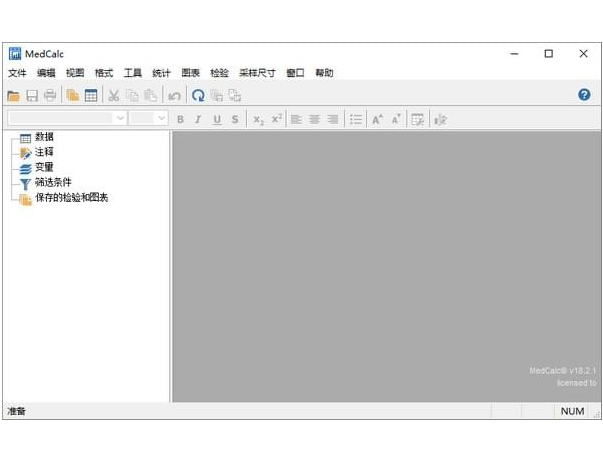Select the 变量 tree item
This screenshot has width=603, height=461.
pos(44,167)
